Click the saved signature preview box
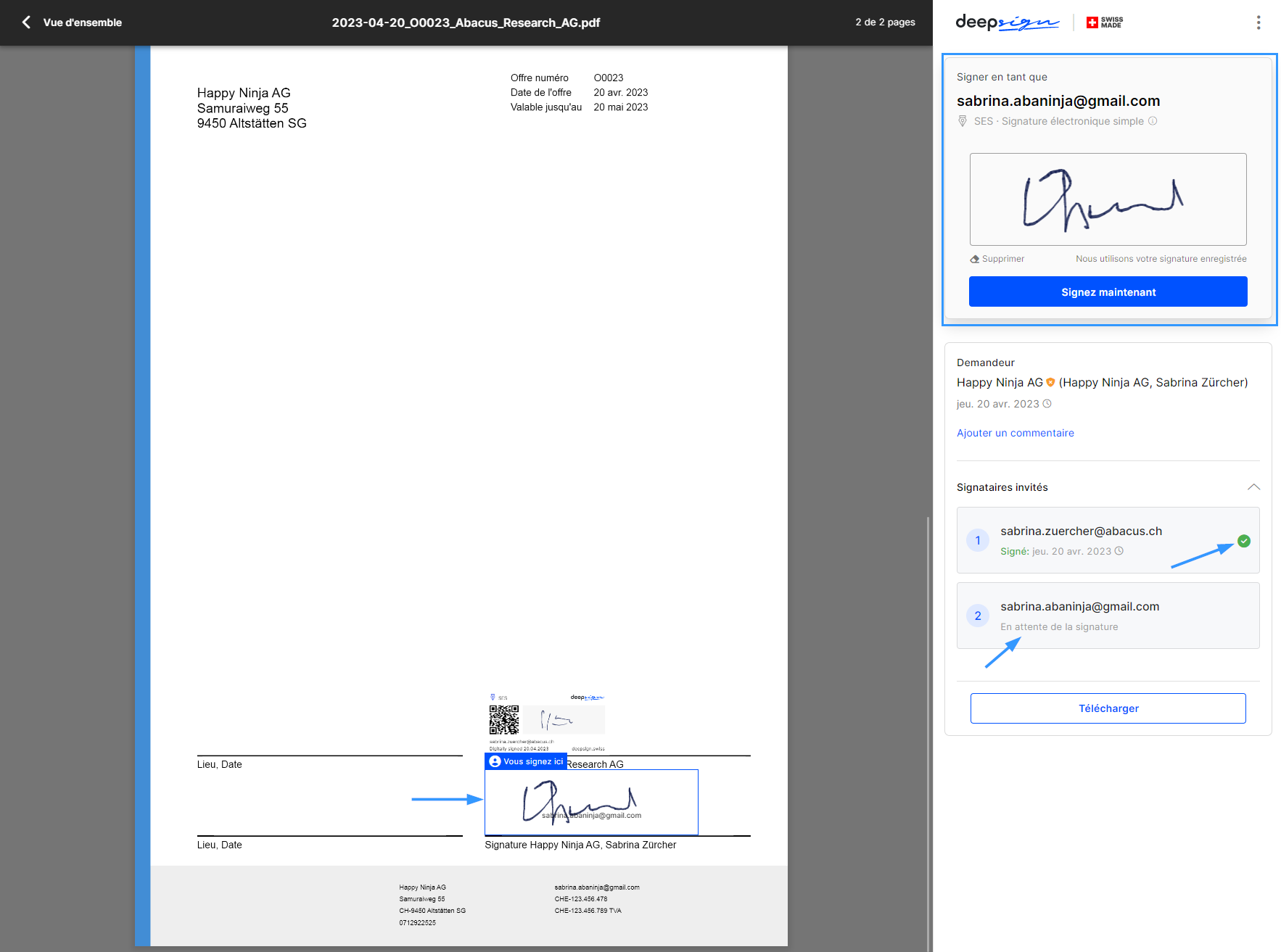The image size is (1281, 952). [1108, 199]
